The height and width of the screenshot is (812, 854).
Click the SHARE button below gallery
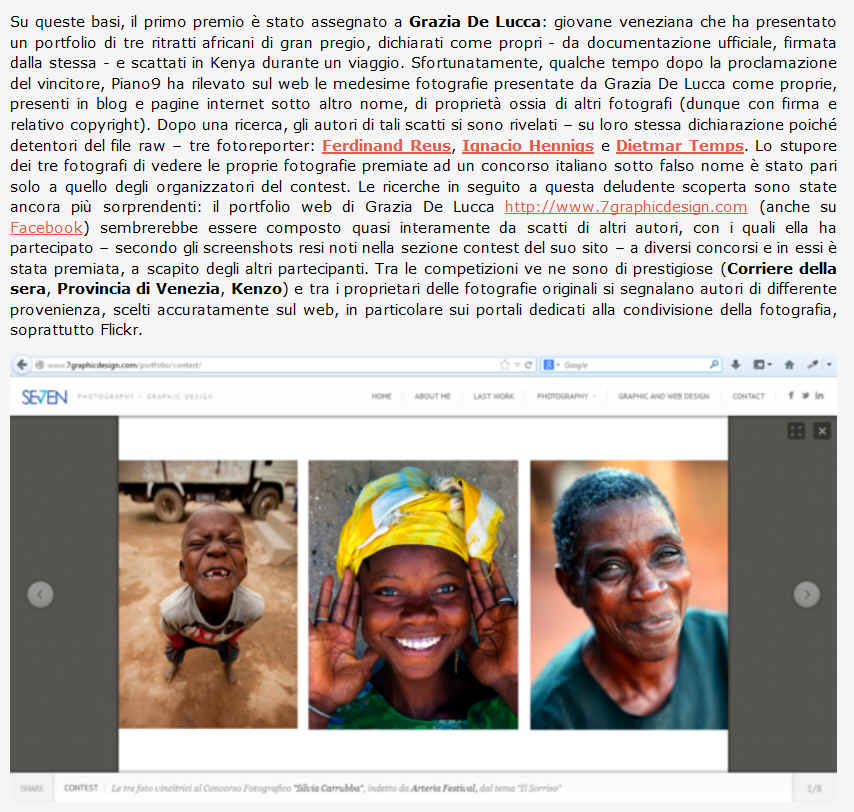tap(32, 789)
